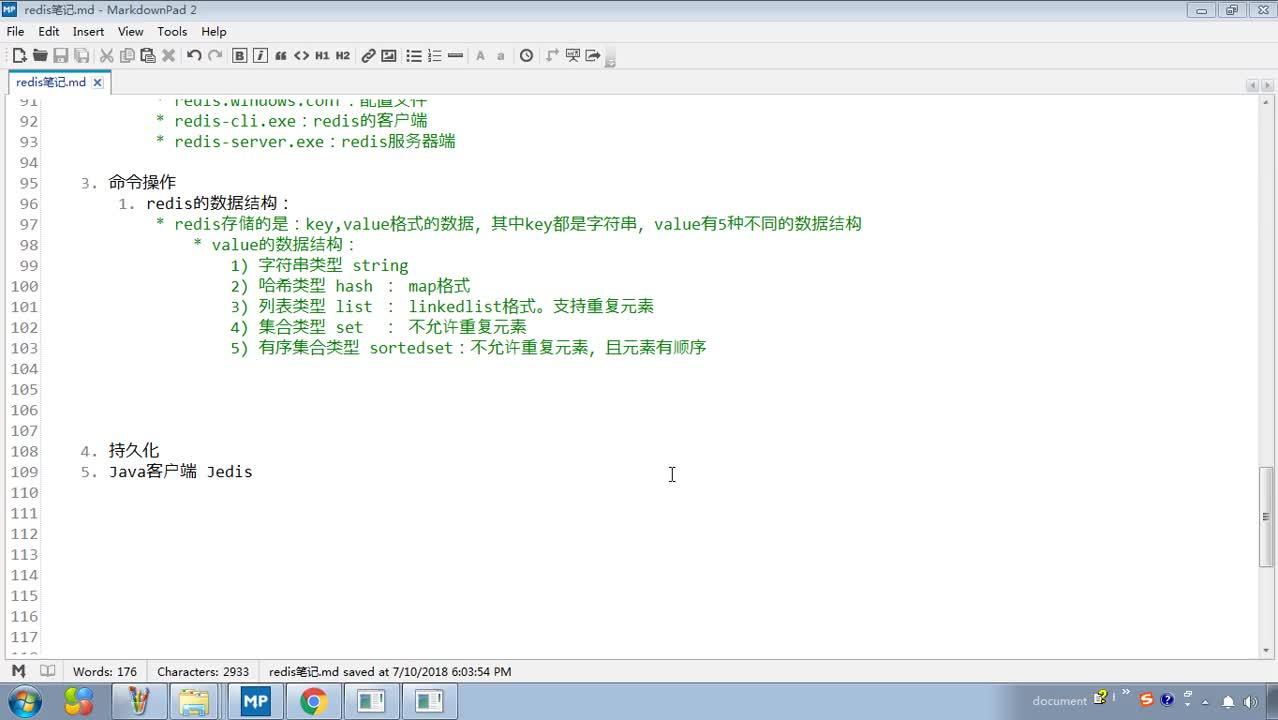Open the Tools menu
Screen dimensions: 1278x720
coord(172,32)
